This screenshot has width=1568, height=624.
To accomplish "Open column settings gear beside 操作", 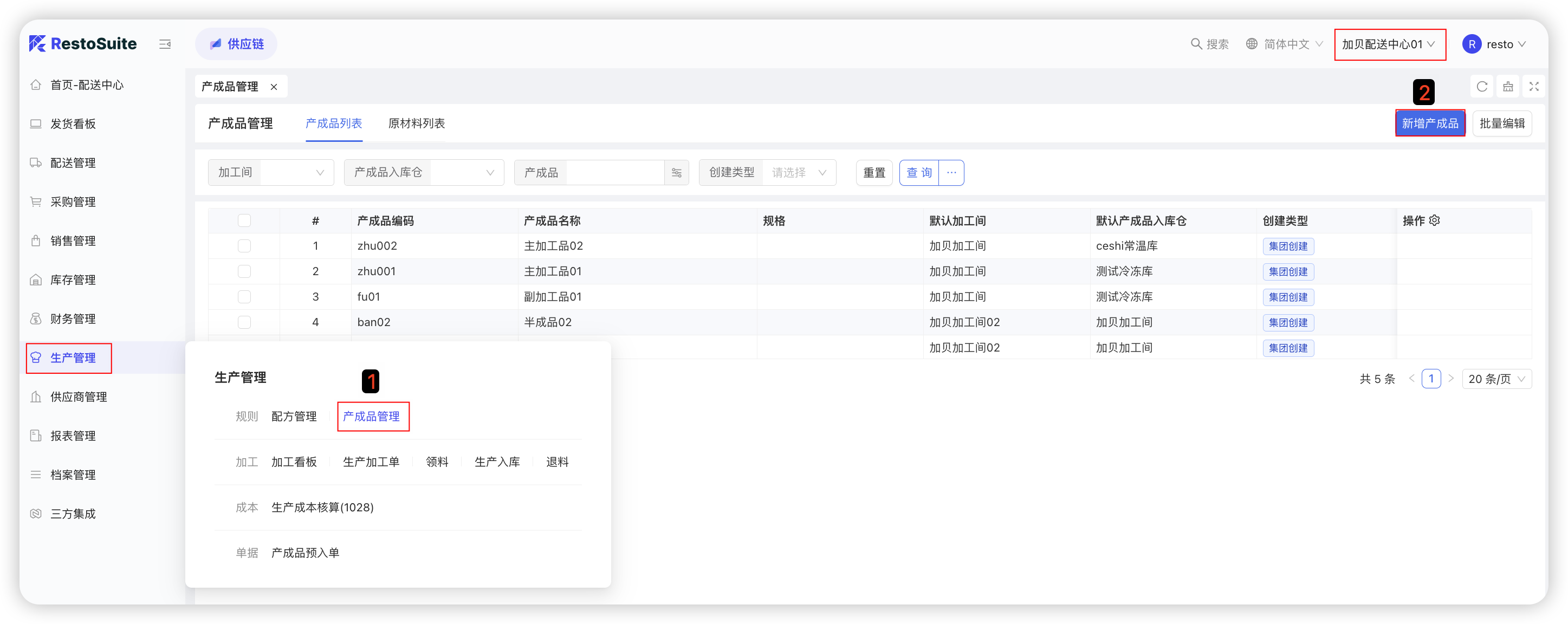I will point(1435,220).
